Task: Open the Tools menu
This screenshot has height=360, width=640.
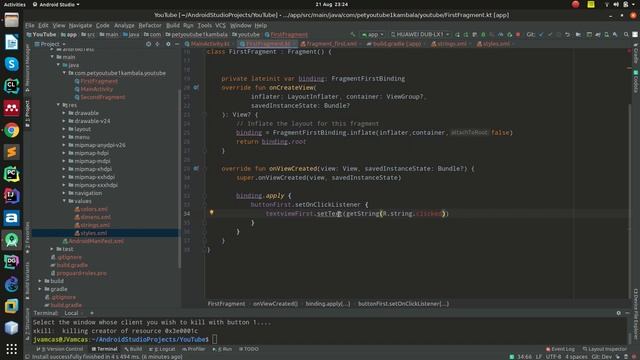Action: point(204,25)
